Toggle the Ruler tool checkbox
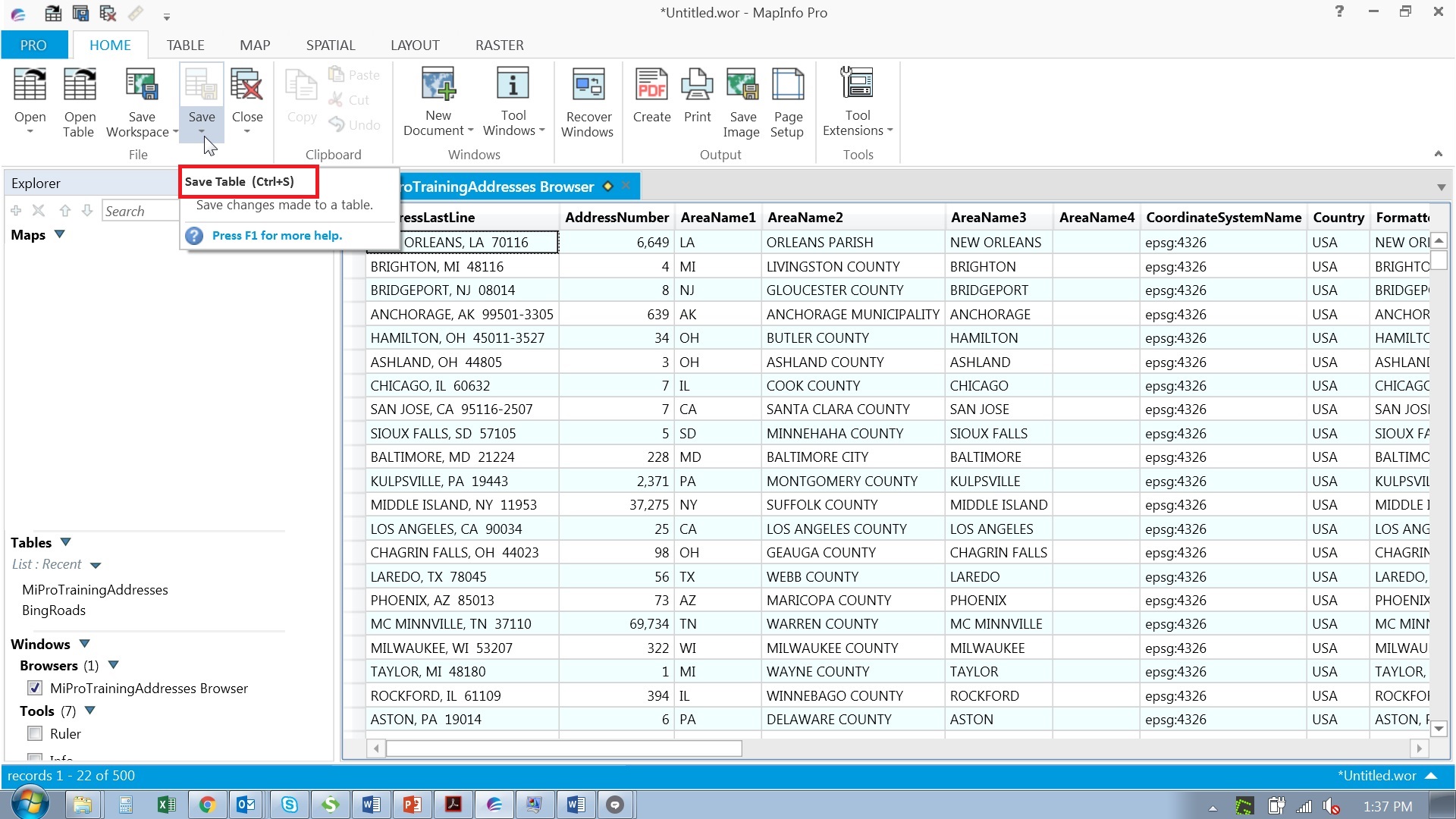Viewport: 1456px width, 819px height. pos(35,733)
